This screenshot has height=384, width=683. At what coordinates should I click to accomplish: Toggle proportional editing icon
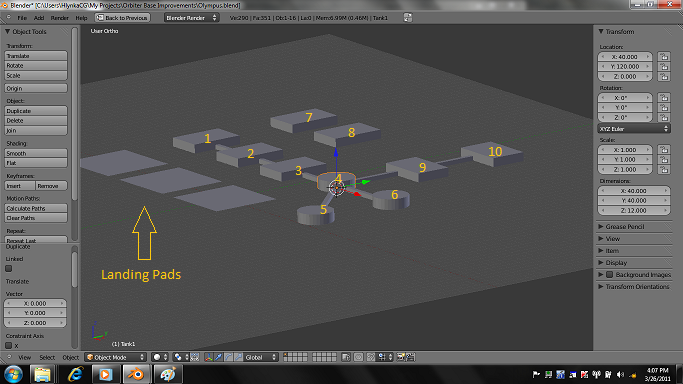(358, 357)
